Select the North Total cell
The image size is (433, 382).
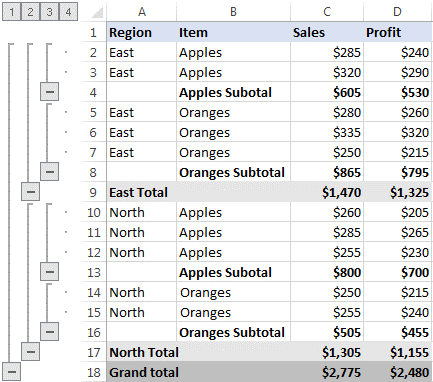(x=142, y=352)
